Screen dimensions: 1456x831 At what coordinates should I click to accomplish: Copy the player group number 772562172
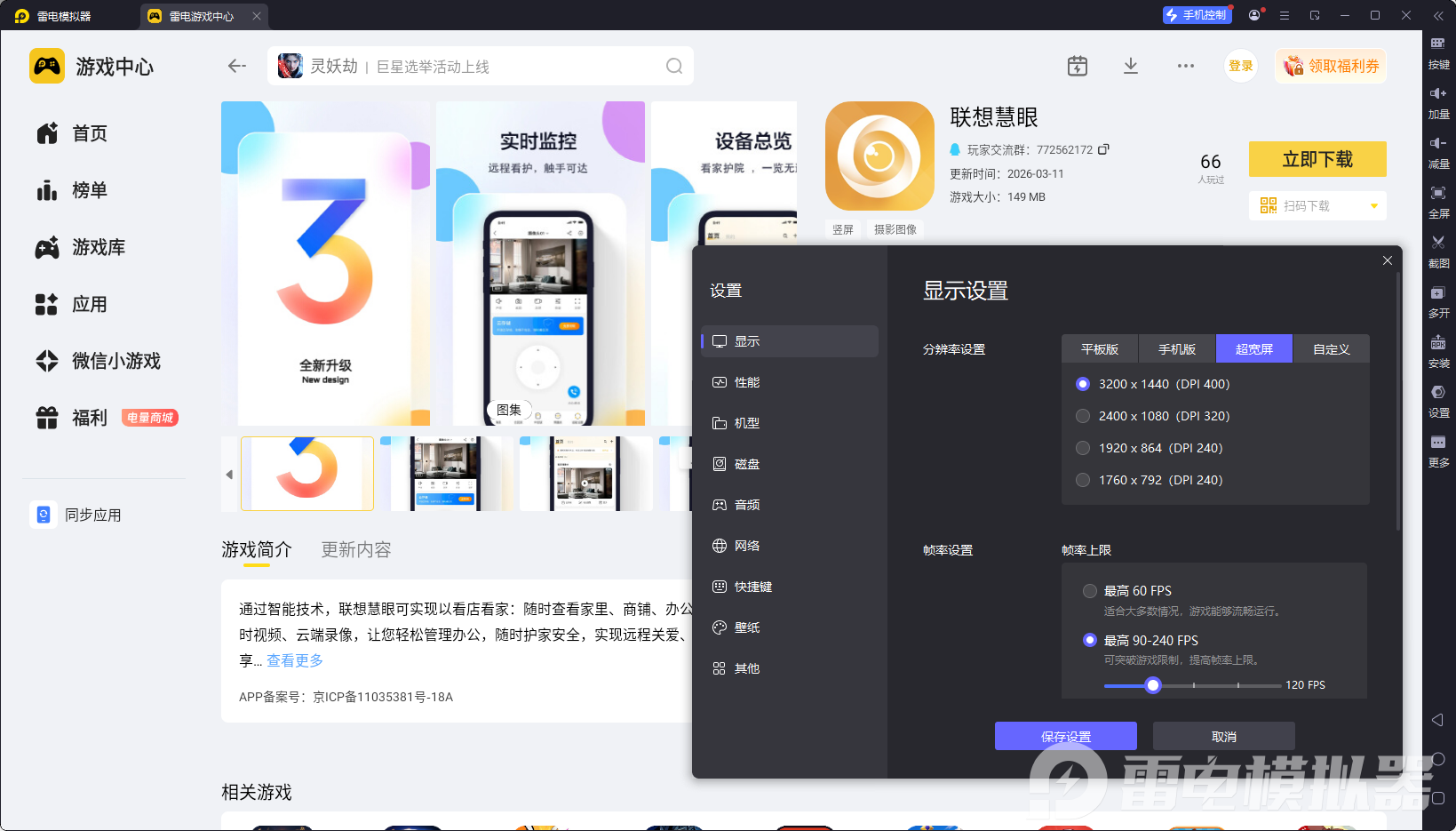click(x=1104, y=149)
